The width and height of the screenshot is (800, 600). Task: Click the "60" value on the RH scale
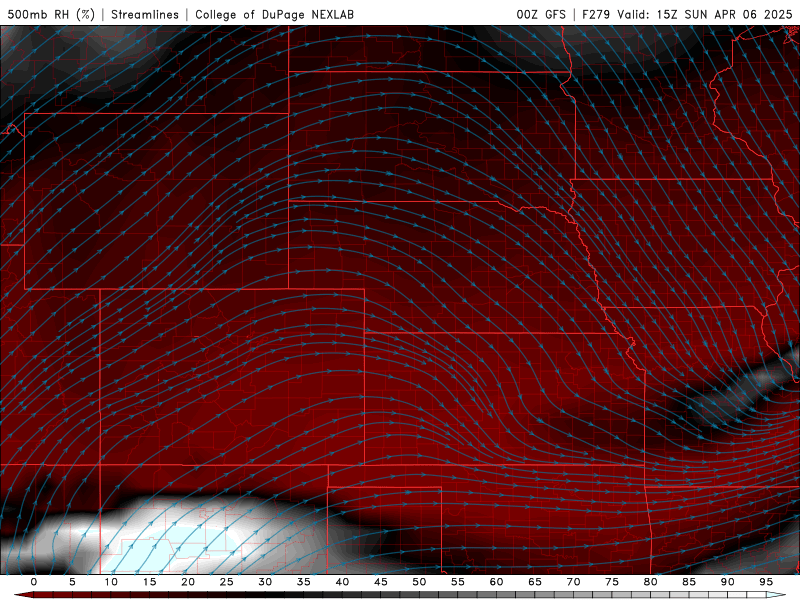[496, 582]
